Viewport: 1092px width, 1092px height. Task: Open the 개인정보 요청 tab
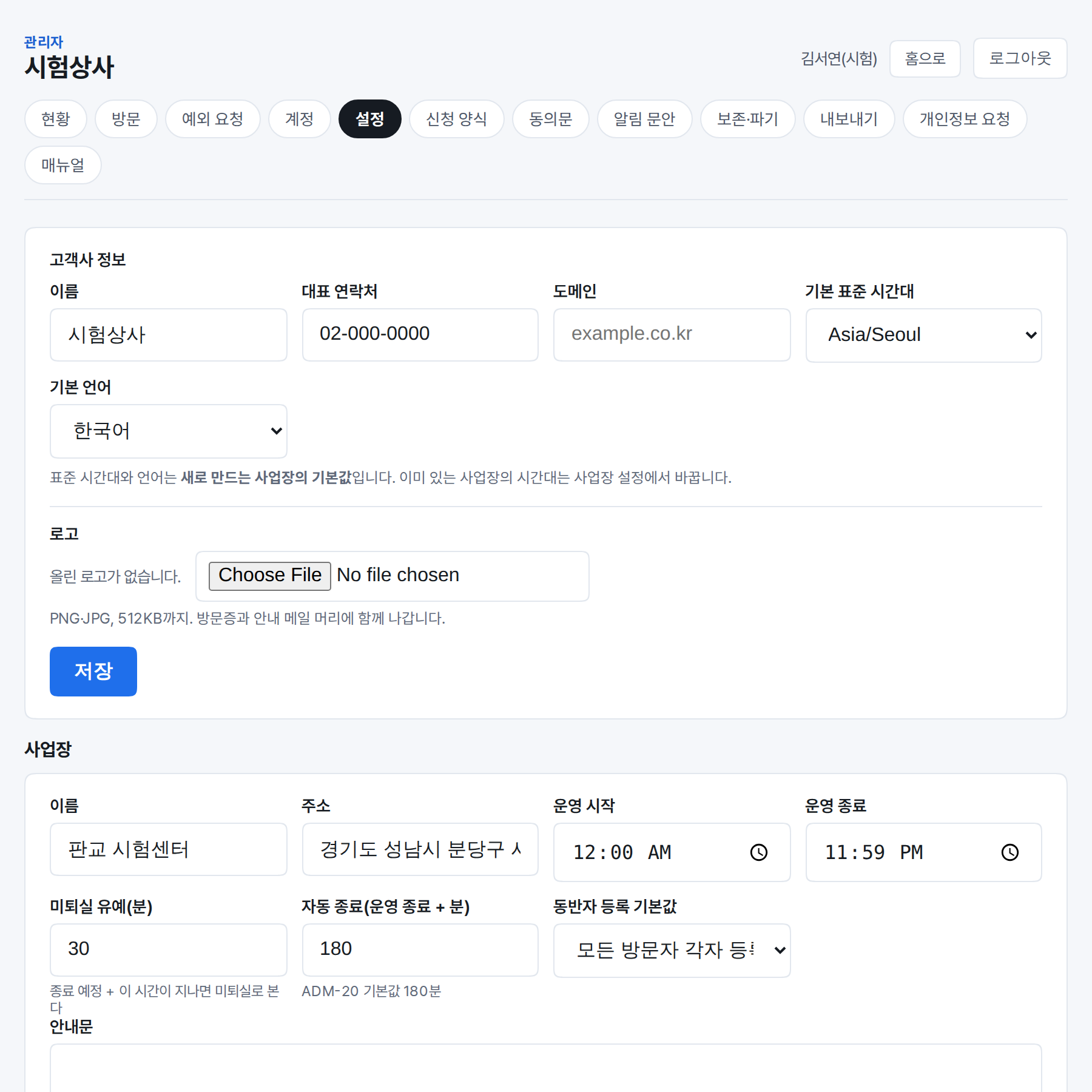965,119
